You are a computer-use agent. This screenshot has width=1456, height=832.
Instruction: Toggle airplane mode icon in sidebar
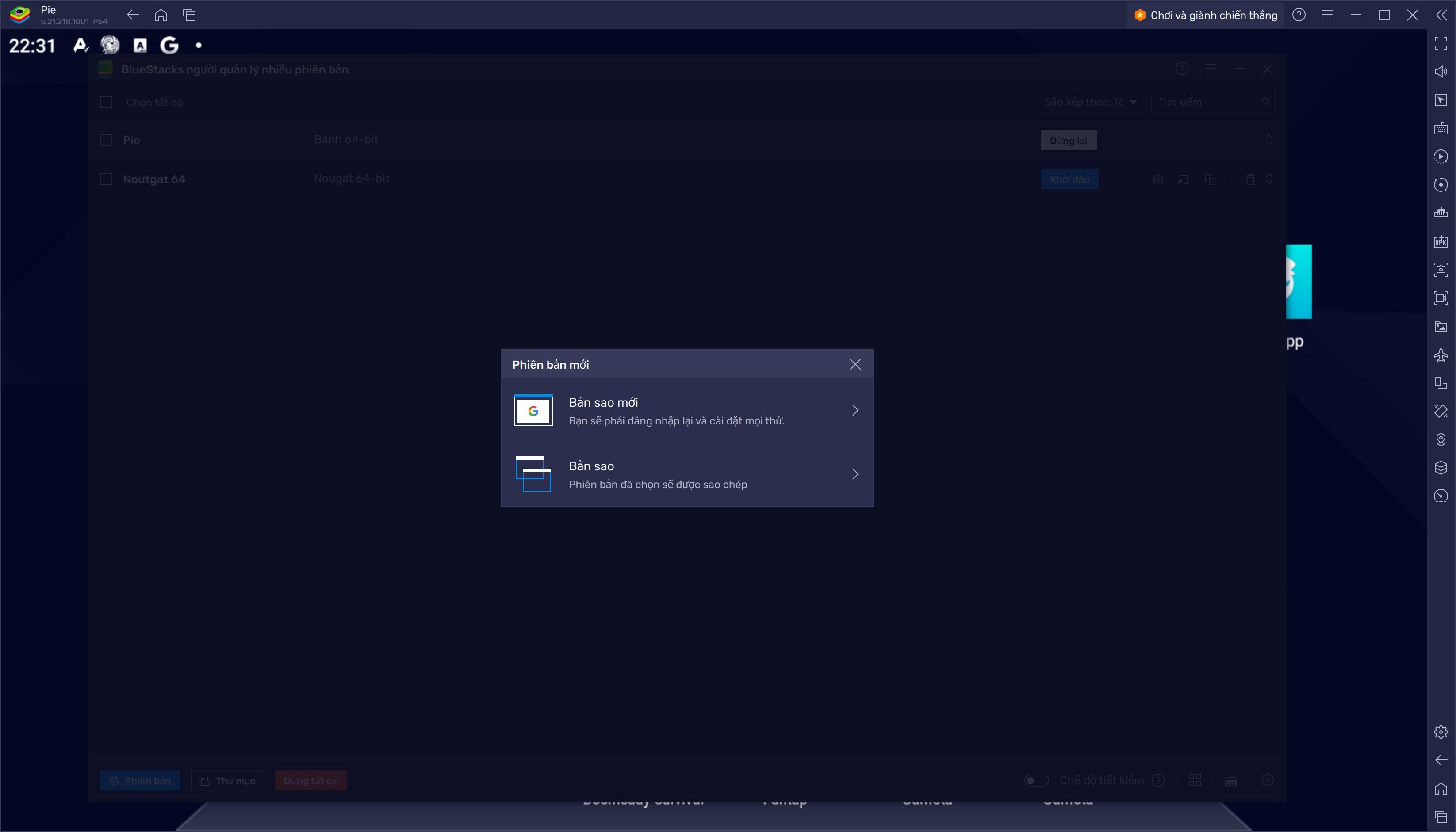[x=1441, y=355]
